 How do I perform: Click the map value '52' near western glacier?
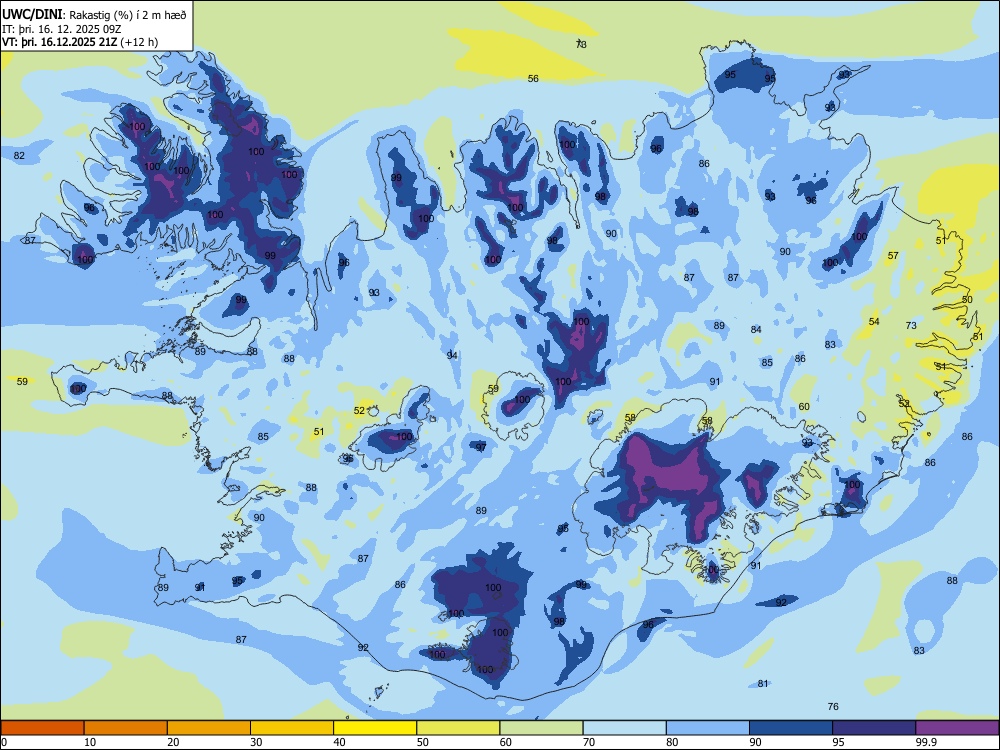(x=359, y=411)
